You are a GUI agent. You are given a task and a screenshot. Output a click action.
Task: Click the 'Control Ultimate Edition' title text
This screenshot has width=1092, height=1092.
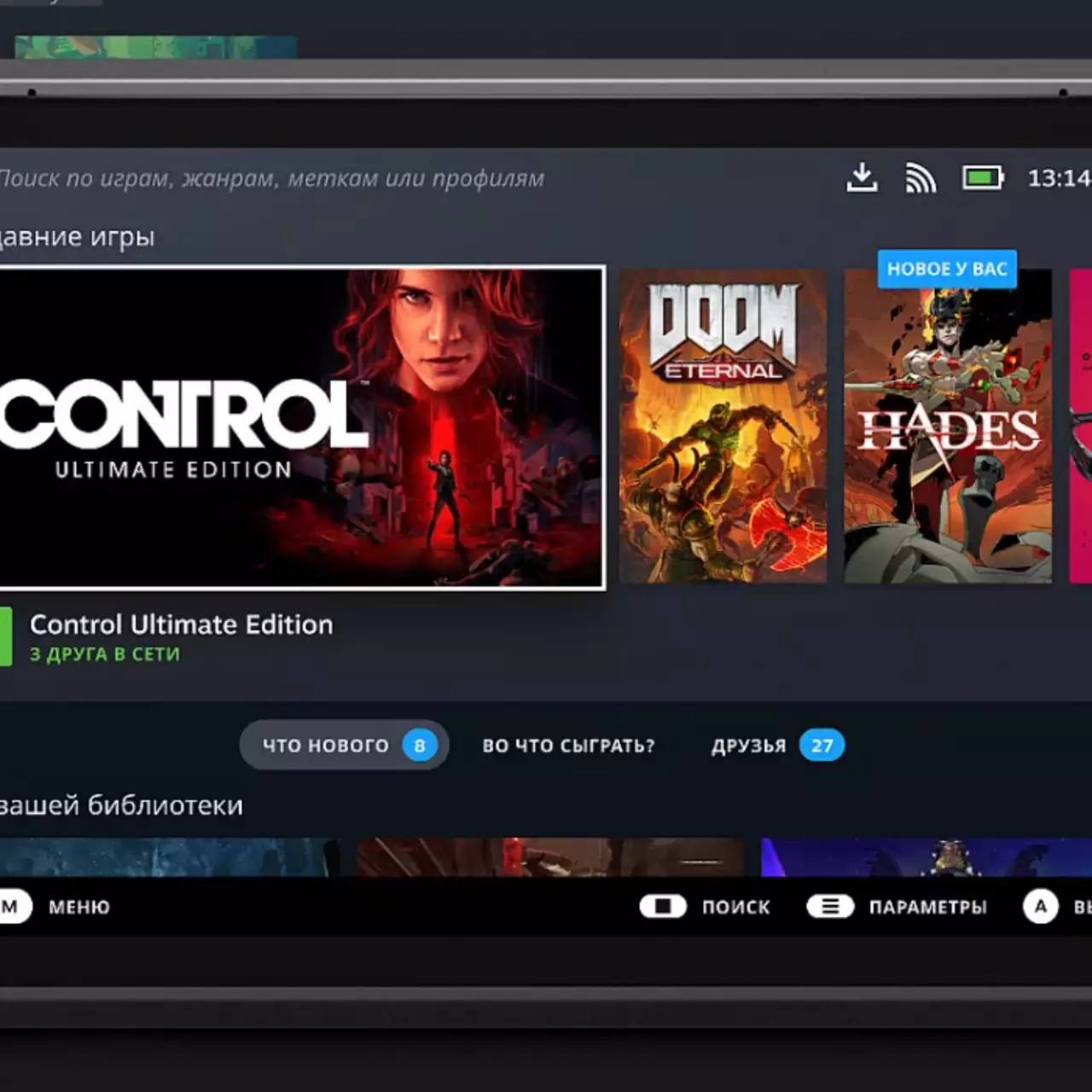coord(181,624)
